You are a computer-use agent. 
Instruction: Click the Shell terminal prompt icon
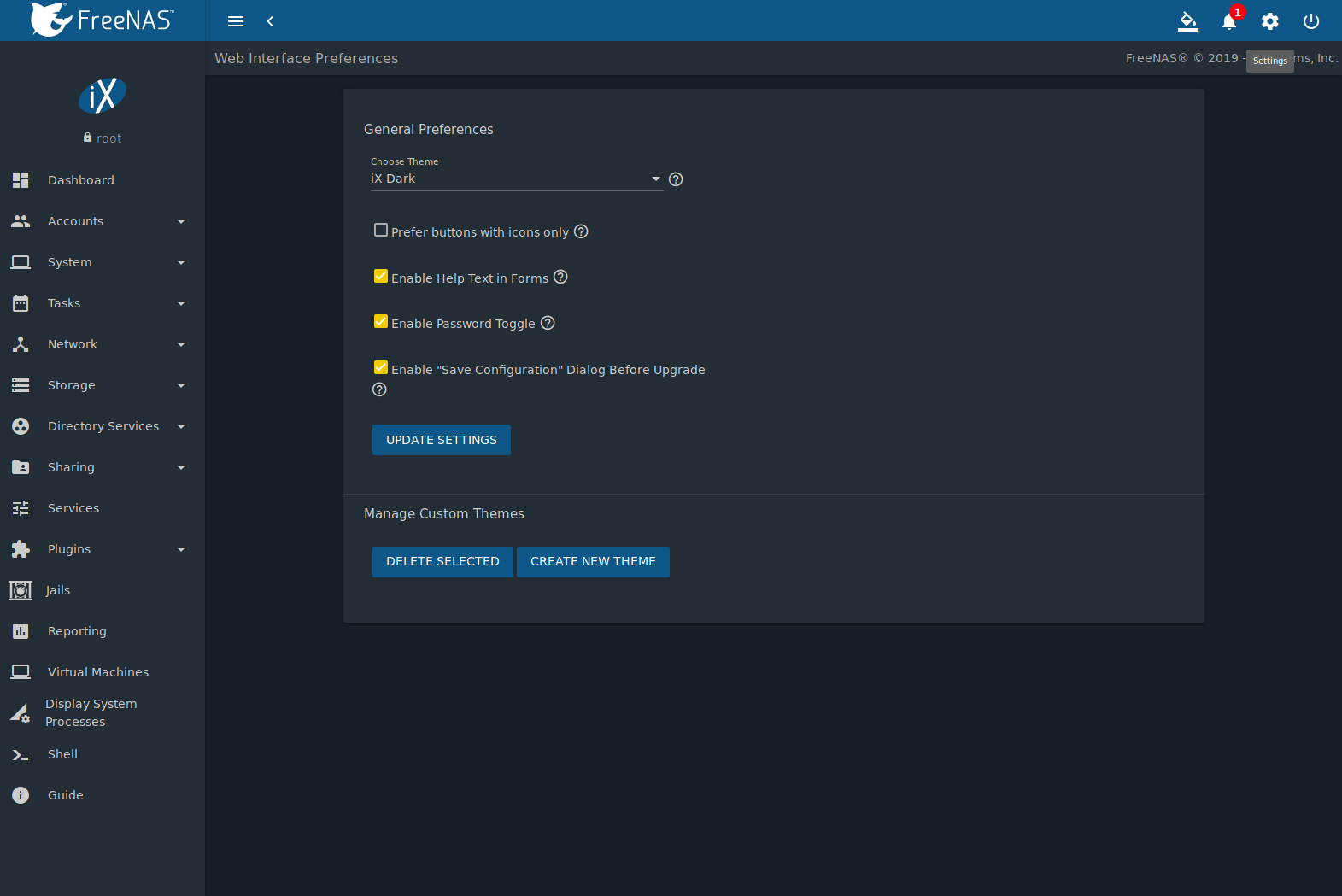click(x=21, y=754)
